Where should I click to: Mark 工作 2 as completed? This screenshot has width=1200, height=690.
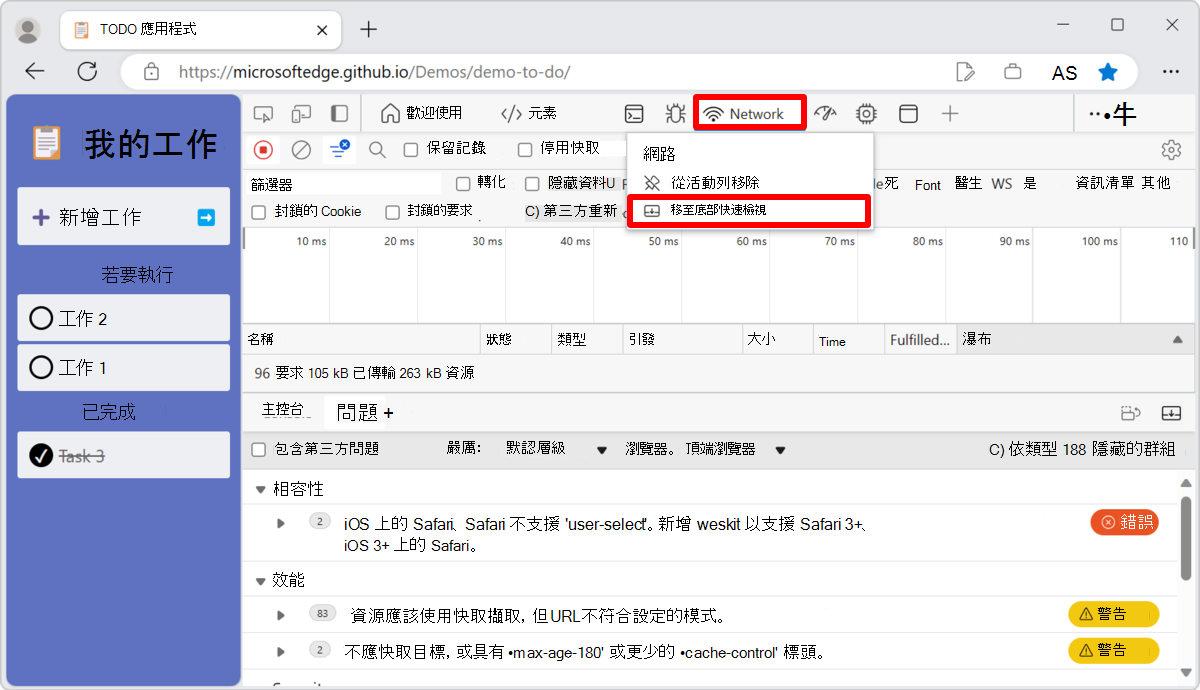tap(40, 317)
